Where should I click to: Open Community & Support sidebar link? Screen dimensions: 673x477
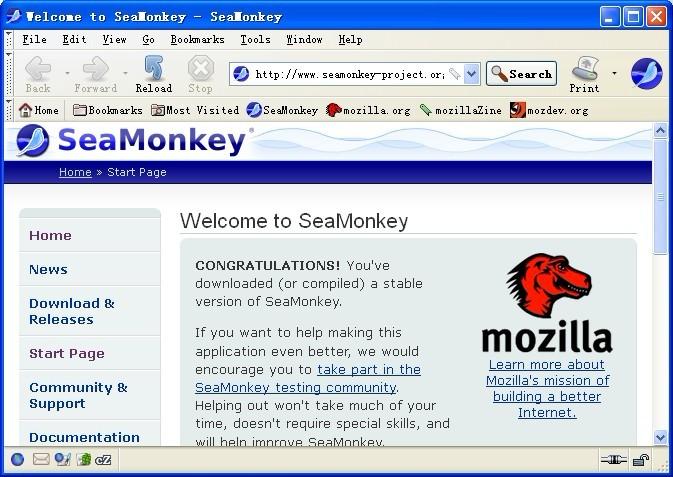(79, 395)
